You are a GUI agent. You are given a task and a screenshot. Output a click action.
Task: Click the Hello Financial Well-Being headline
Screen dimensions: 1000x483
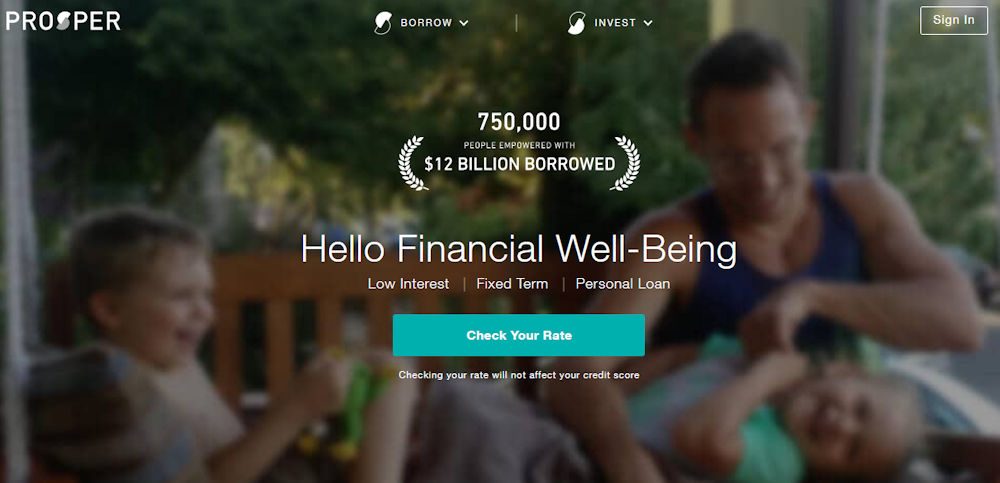[x=518, y=249]
